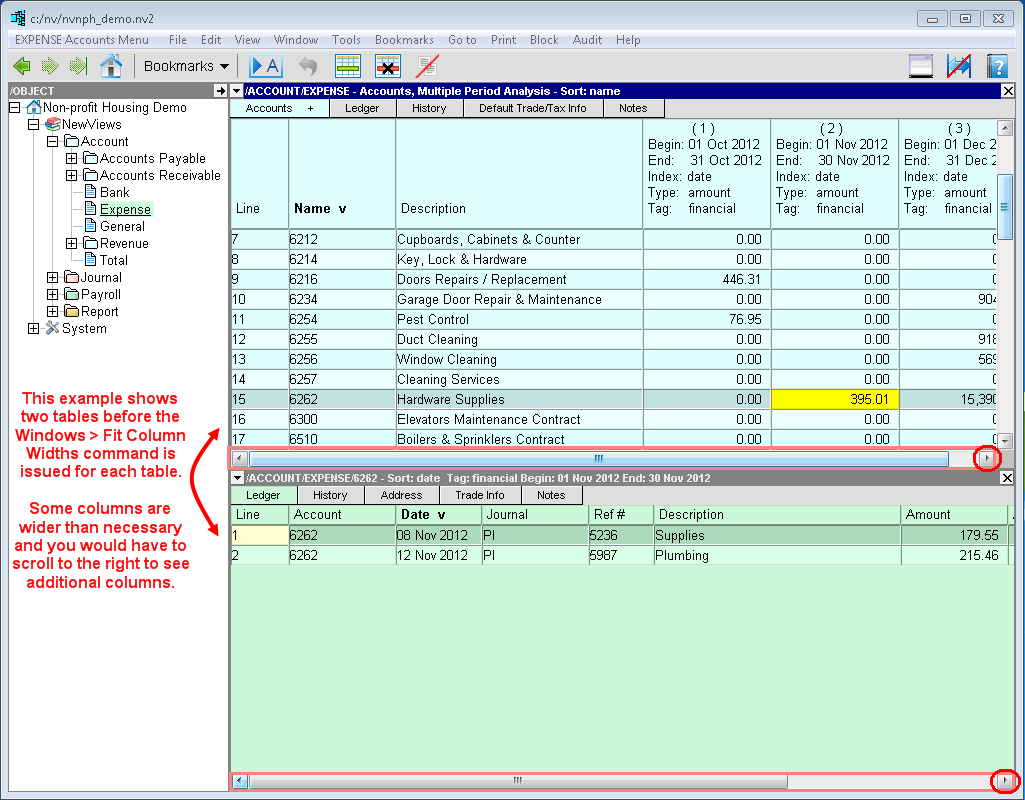Viewport: 1025px width, 800px height.
Task: Click the blue triangle A toolbar icon
Action: tap(265, 66)
